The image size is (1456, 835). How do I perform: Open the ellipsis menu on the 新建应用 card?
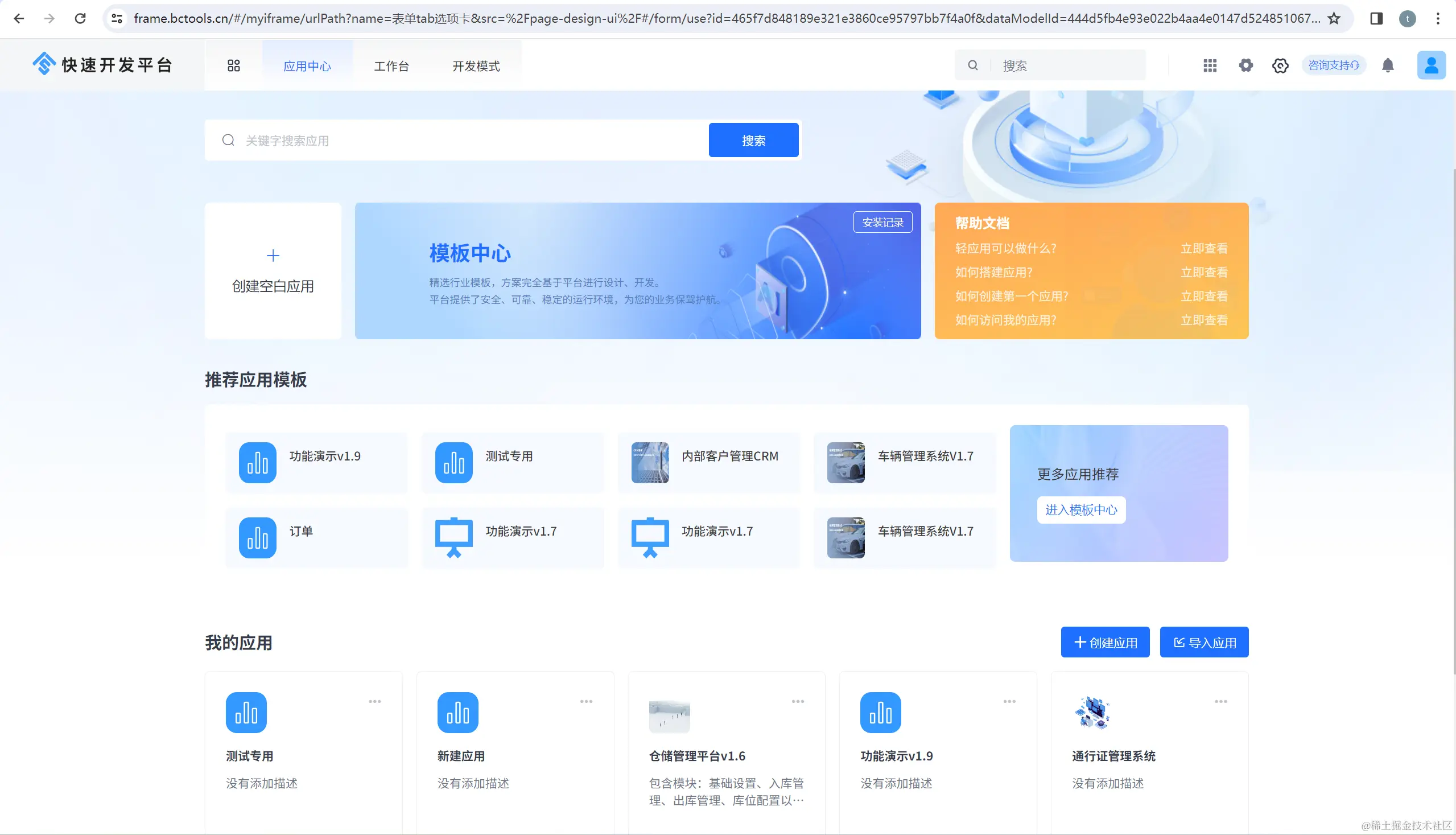tap(586, 701)
